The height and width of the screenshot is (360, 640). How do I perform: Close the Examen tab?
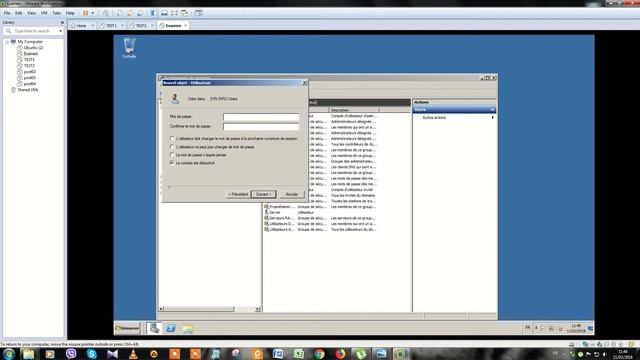(186, 26)
